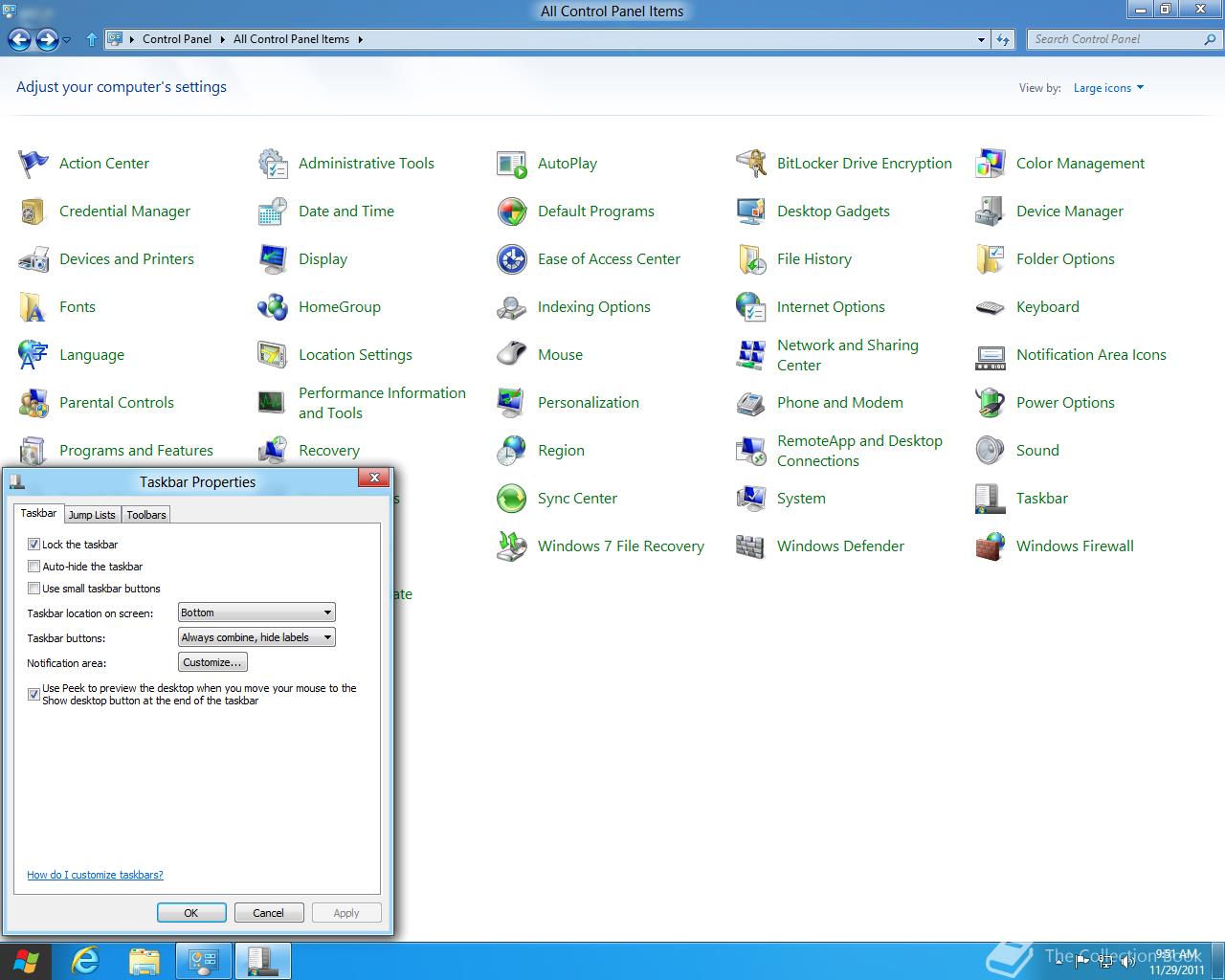Open the Windows Firewall icon

tap(990, 546)
